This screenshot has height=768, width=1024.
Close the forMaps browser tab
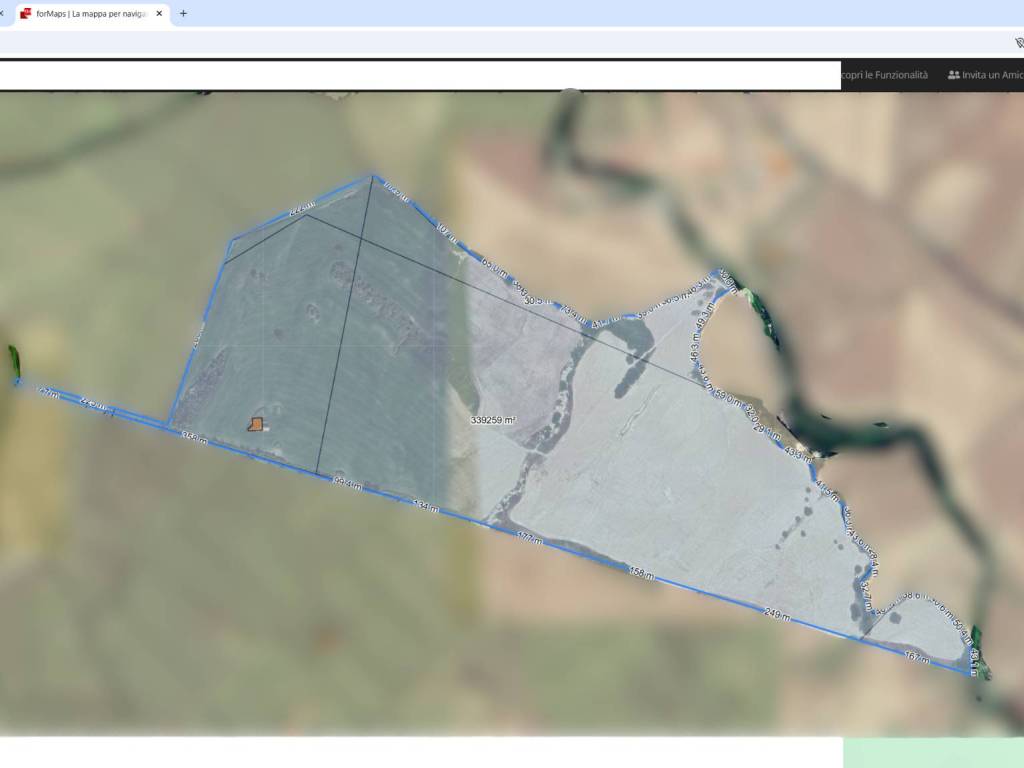159,14
